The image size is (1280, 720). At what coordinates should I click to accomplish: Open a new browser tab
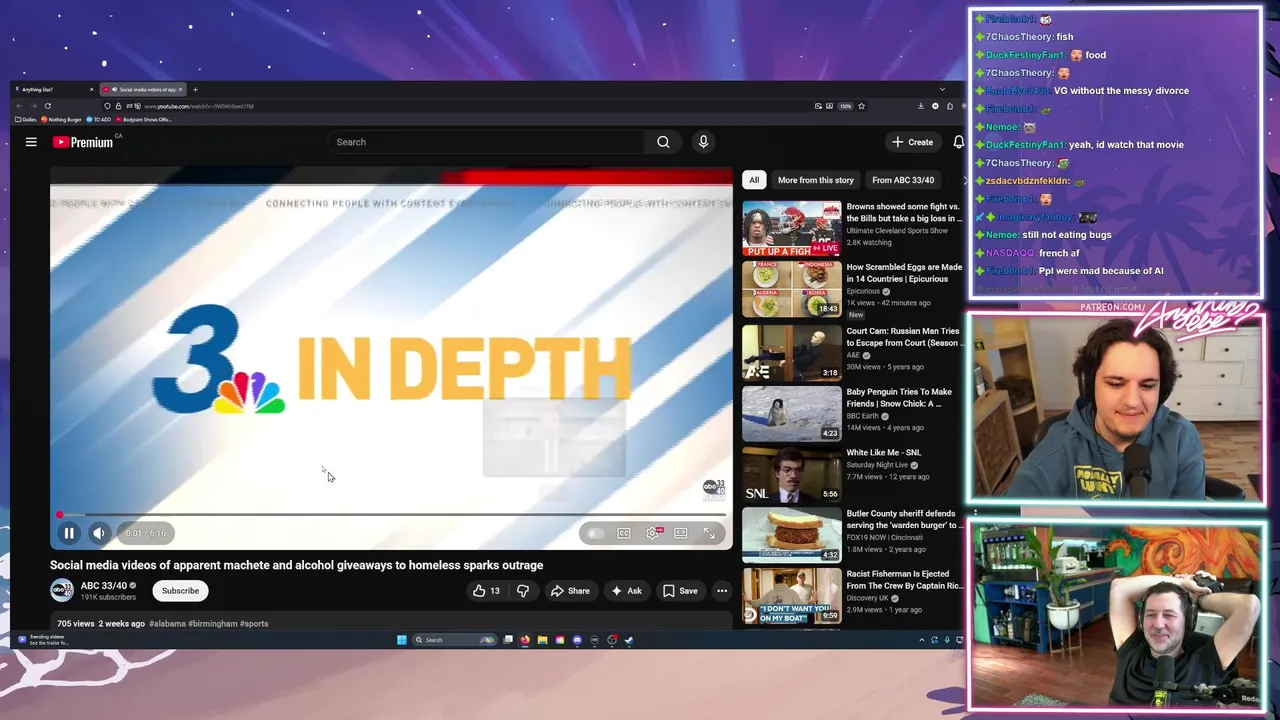(x=195, y=89)
